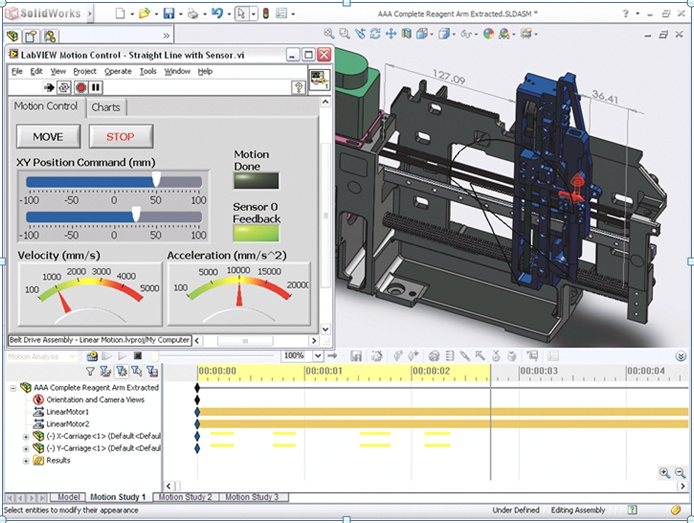Viewport: 694px width, 523px height.
Task: Click the LabVIEW Pause icon
Action: coord(96,88)
